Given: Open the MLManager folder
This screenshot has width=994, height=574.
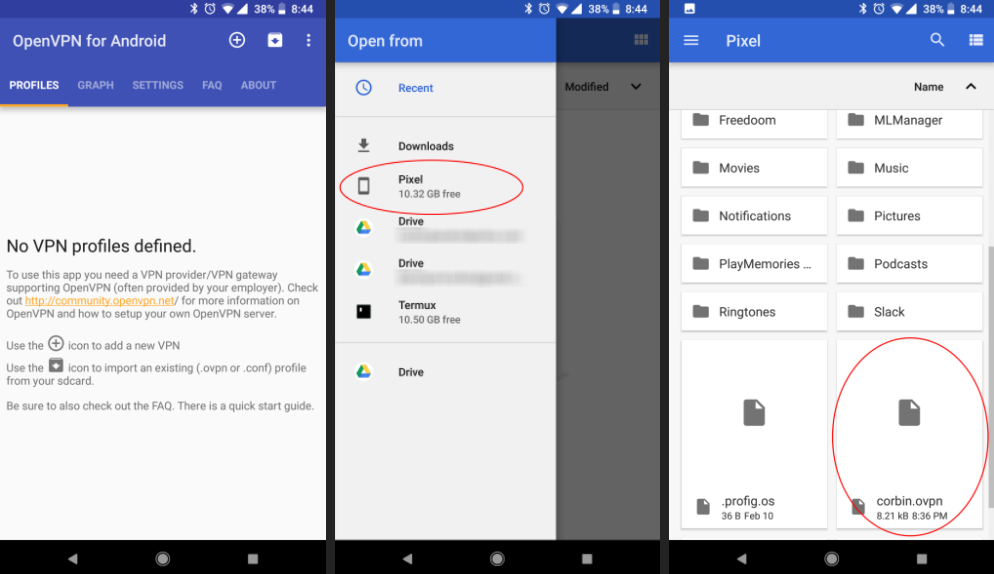Looking at the screenshot, I should coord(909,122).
